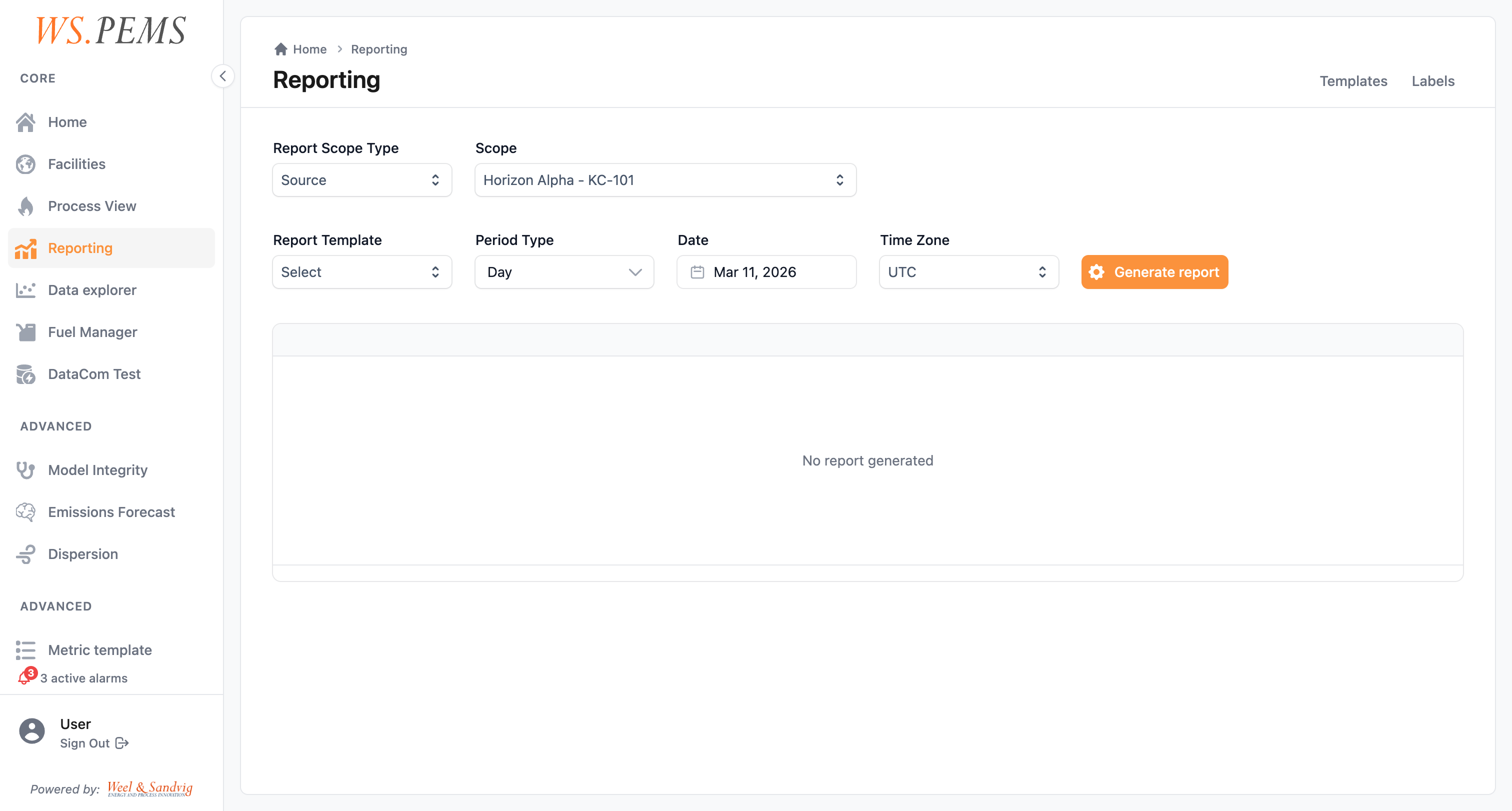Image resolution: width=1512 pixels, height=811 pixels.
Task: Click the 3 active alarms text
Action: pyautogui.click(x=83, y=678)
